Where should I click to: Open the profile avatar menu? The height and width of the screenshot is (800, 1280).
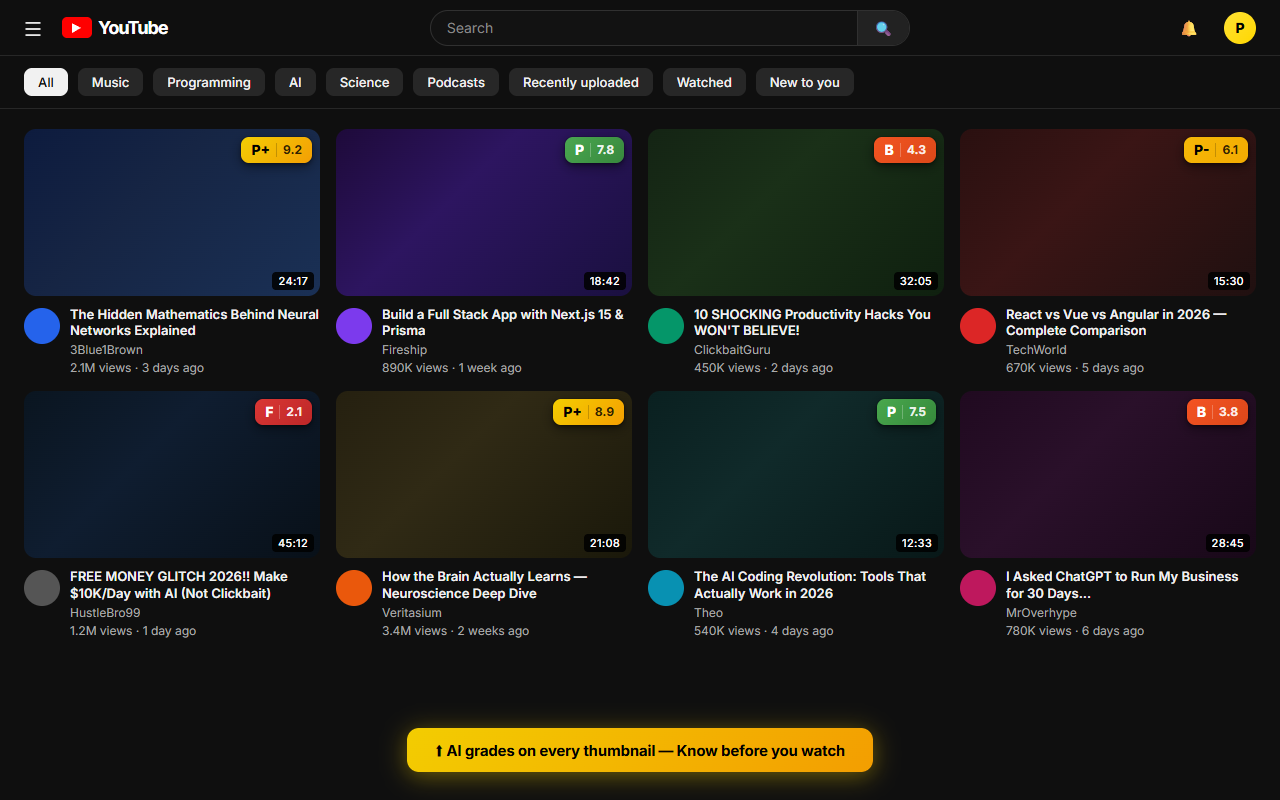point(1239,28)
